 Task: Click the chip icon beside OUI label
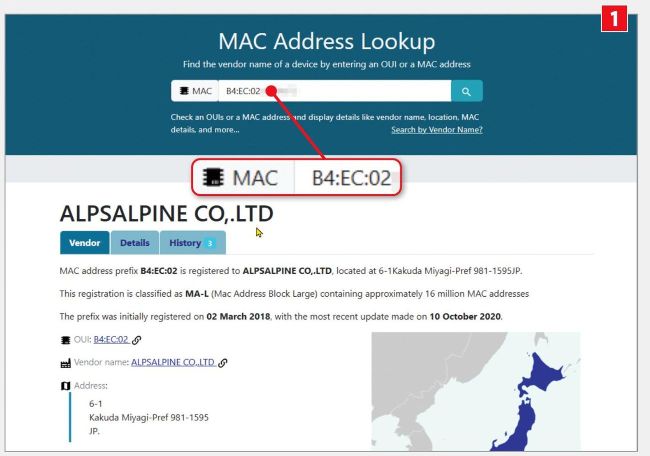coord(65,340)
